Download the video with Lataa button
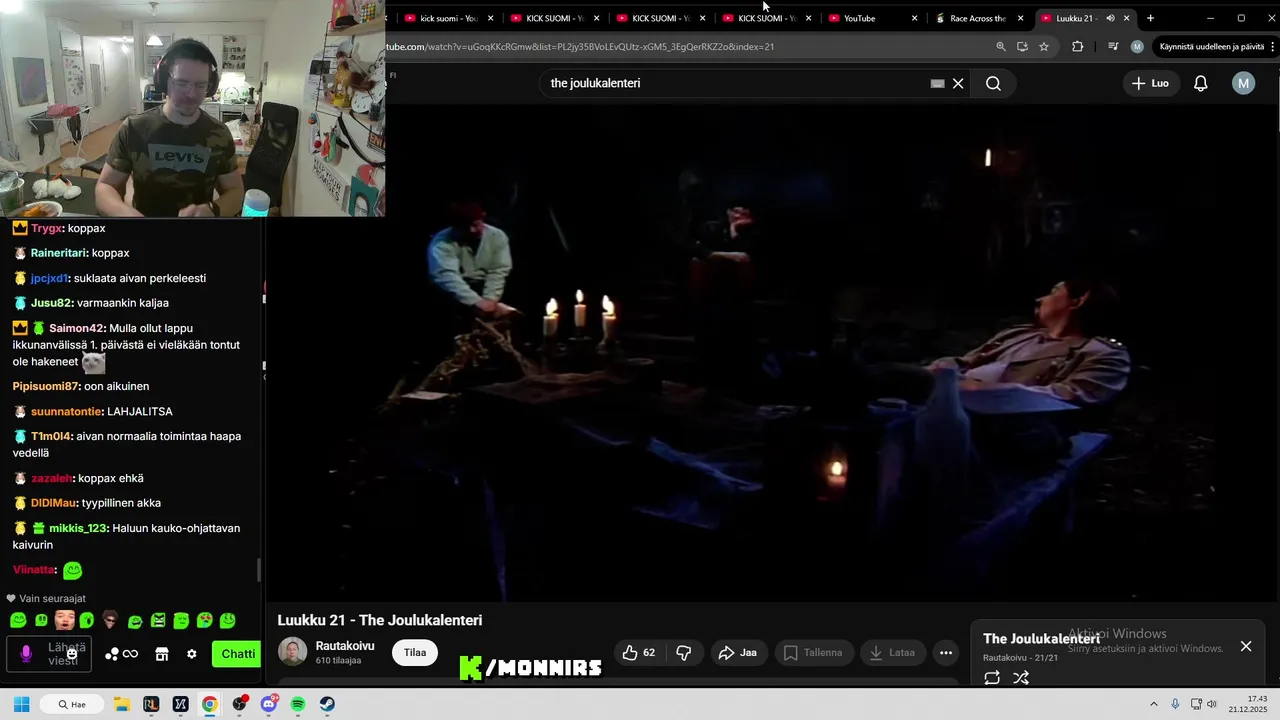The height and width of the screenshot is (720, 1280). [x=893, y=653]
